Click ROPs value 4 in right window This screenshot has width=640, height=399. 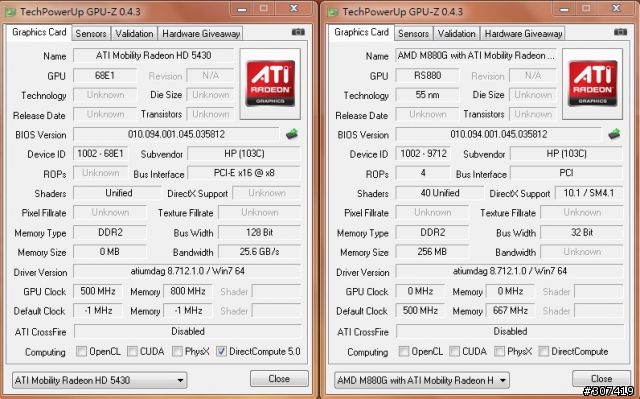(423, 173)
